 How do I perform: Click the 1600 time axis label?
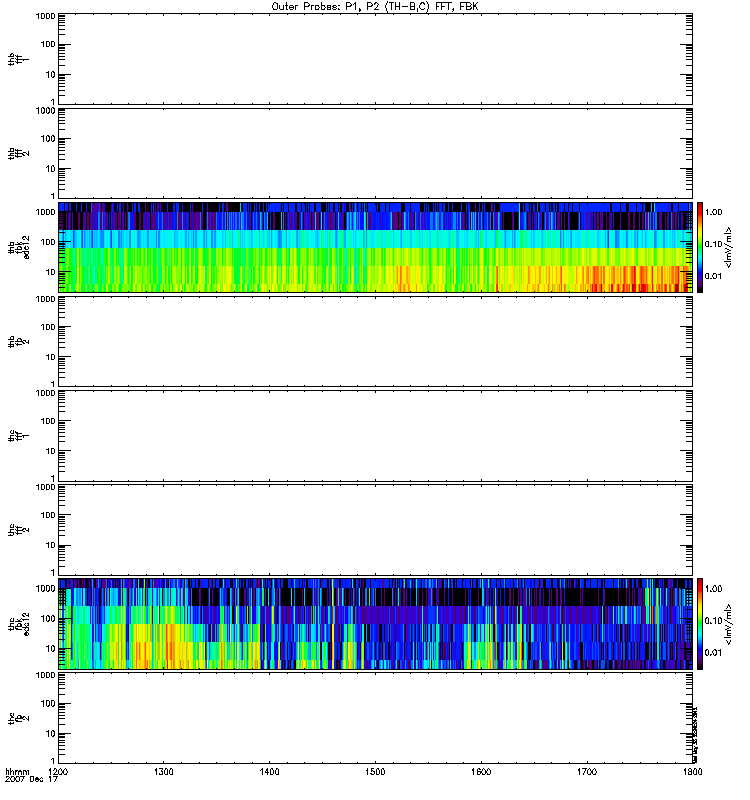click(x=481, y=771)
